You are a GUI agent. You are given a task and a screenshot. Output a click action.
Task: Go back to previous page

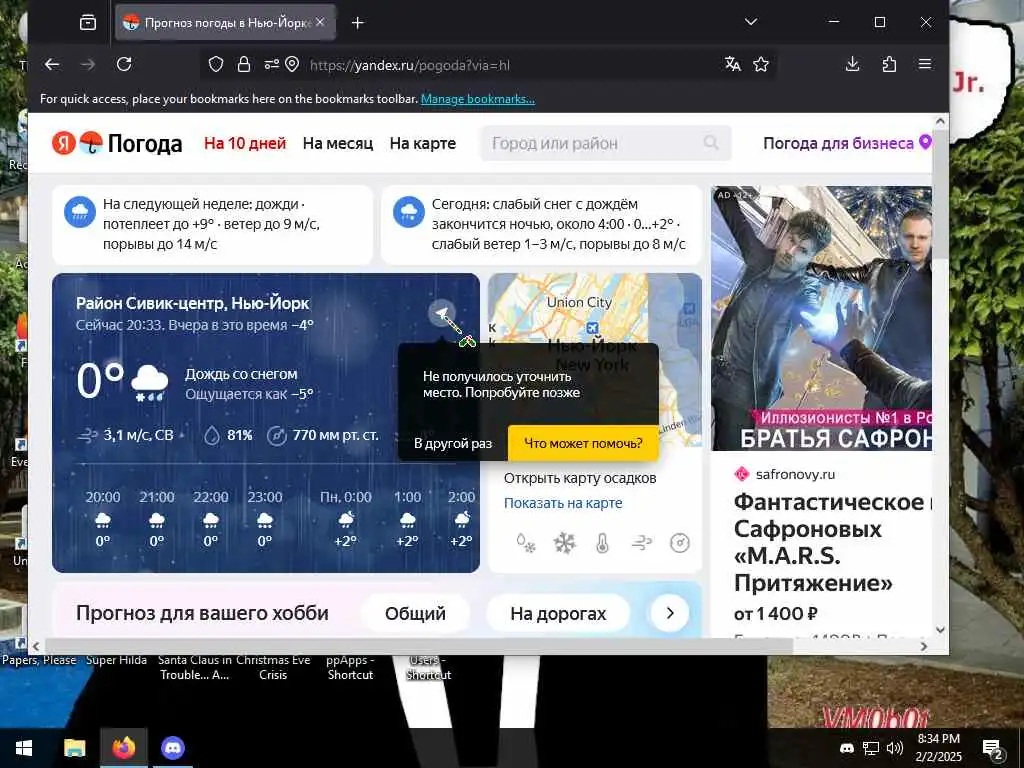[52, 64]
